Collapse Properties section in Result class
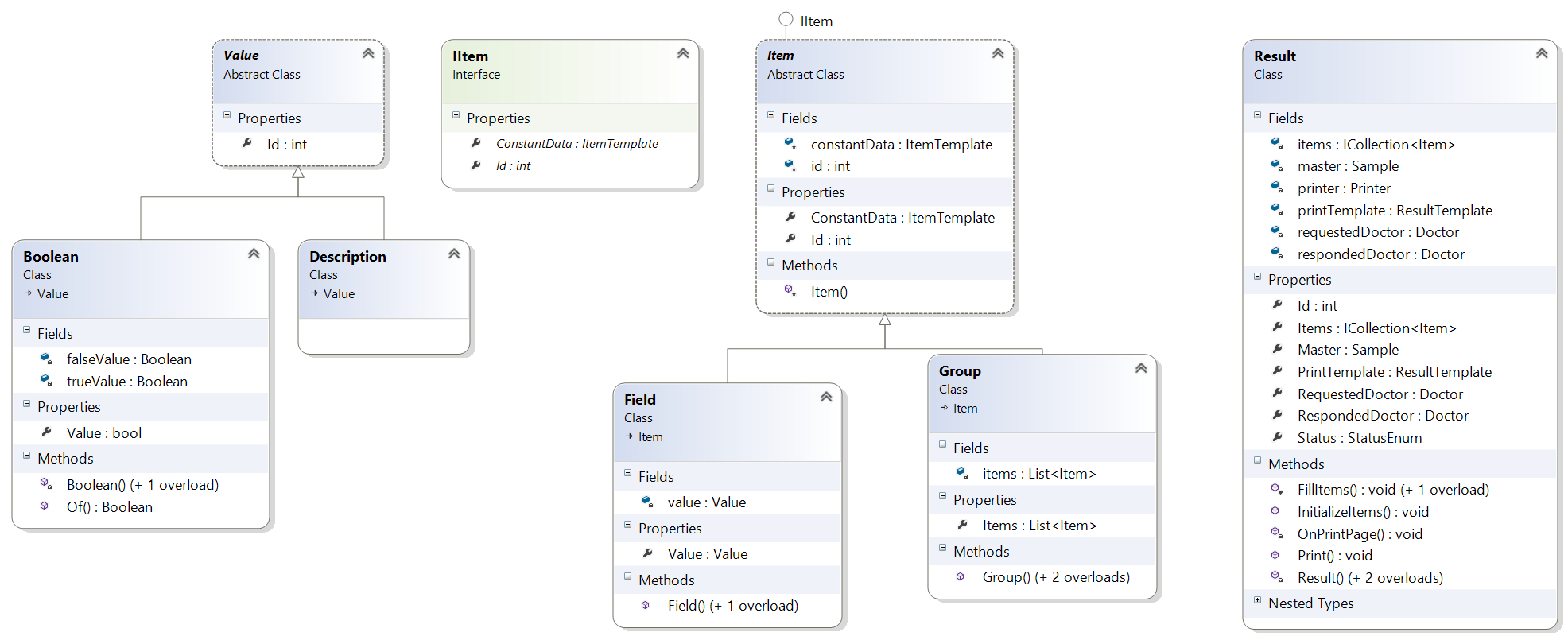Screen dimensions: 1568x640 (1257, 277)
